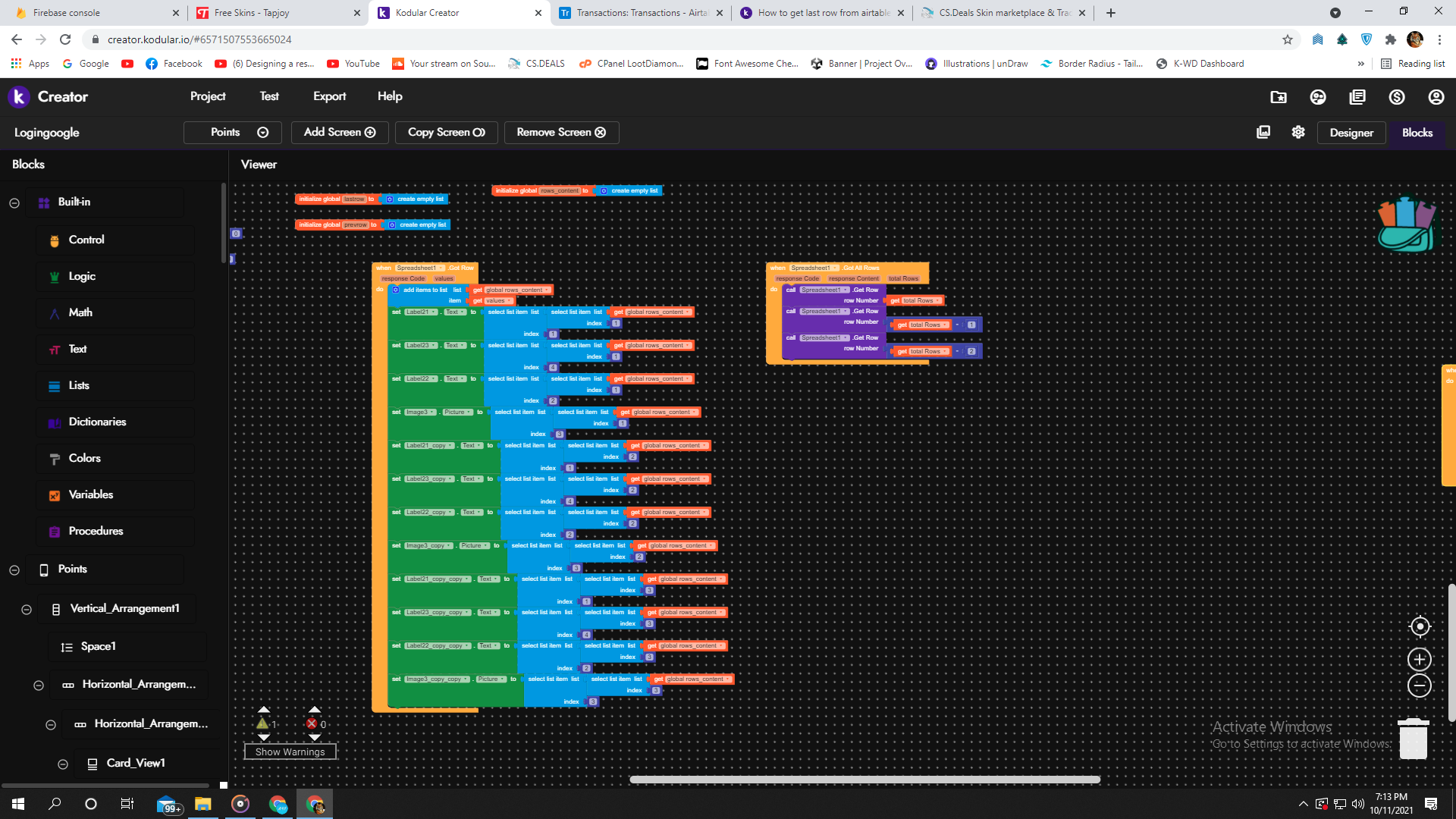1456x819 pixels.
Task: Collapse the Vertical_Arrangement1 node
Action: coord(27,609)
